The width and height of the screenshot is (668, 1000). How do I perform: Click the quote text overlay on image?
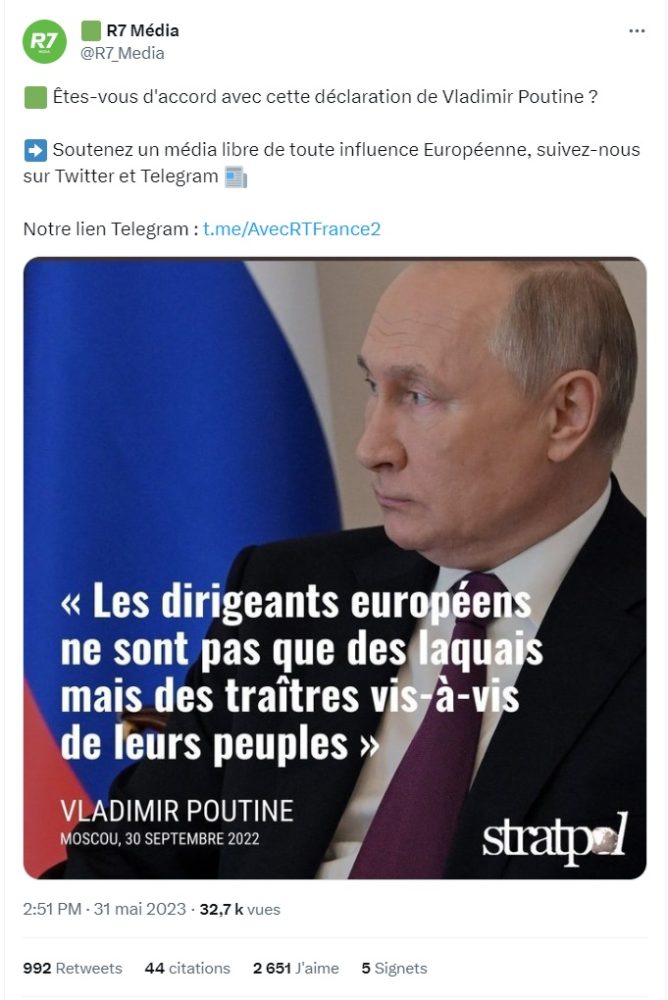click(x=301, y=673)
